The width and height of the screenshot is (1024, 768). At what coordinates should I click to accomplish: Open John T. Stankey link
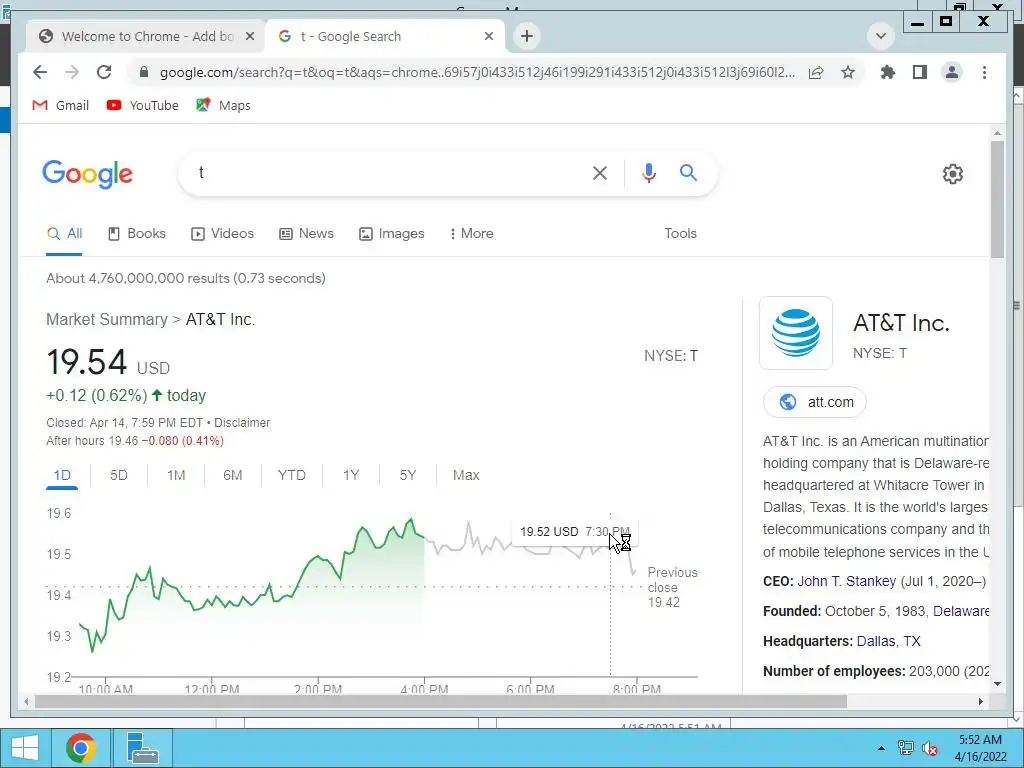point(846,581)
